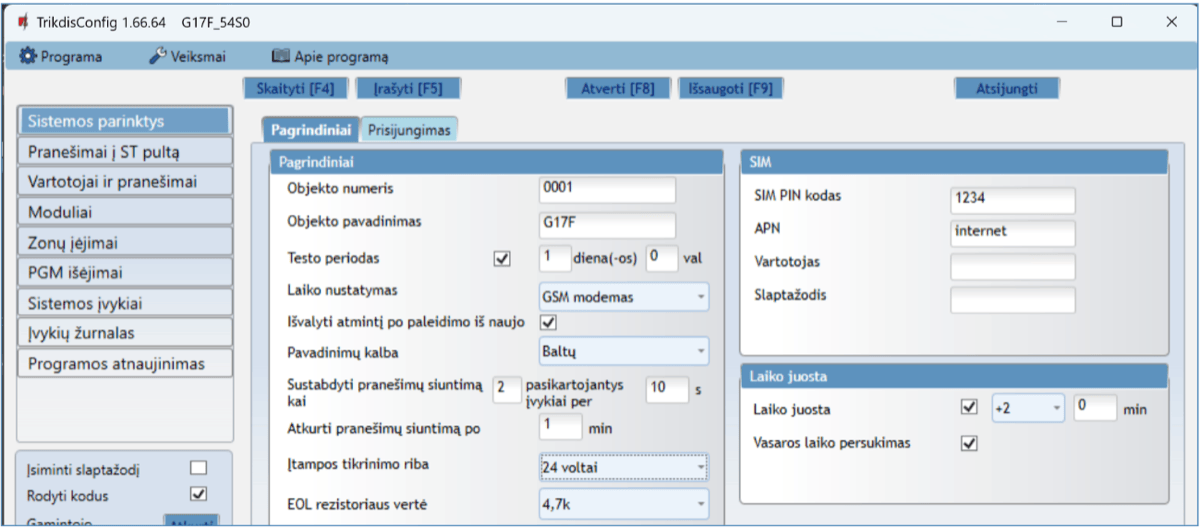Open the Programa gear menu
This screenshot has width=1200, height=529.
(61, 56)
